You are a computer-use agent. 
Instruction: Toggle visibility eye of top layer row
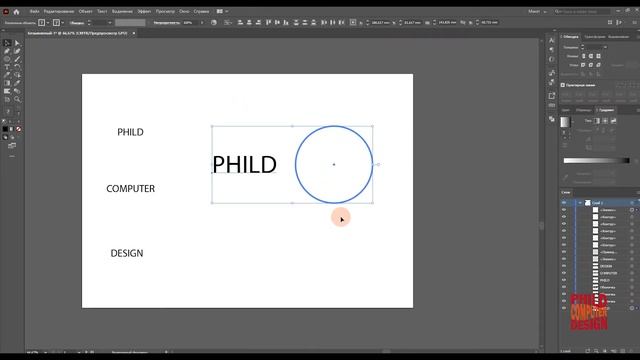coord(564,202)
